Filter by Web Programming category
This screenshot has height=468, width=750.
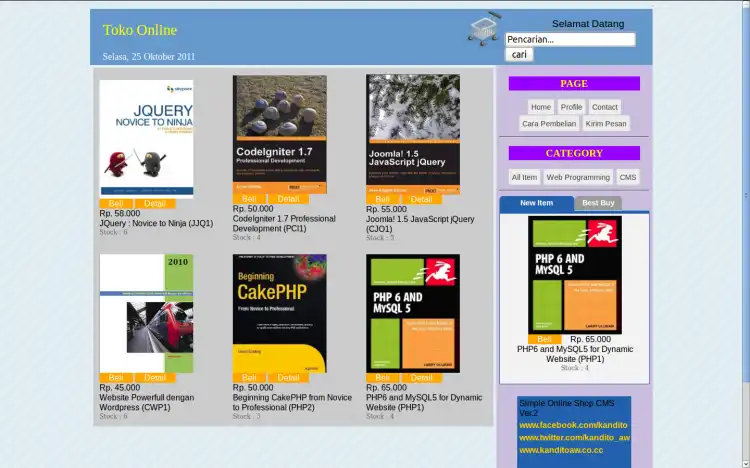pos(578,177)
